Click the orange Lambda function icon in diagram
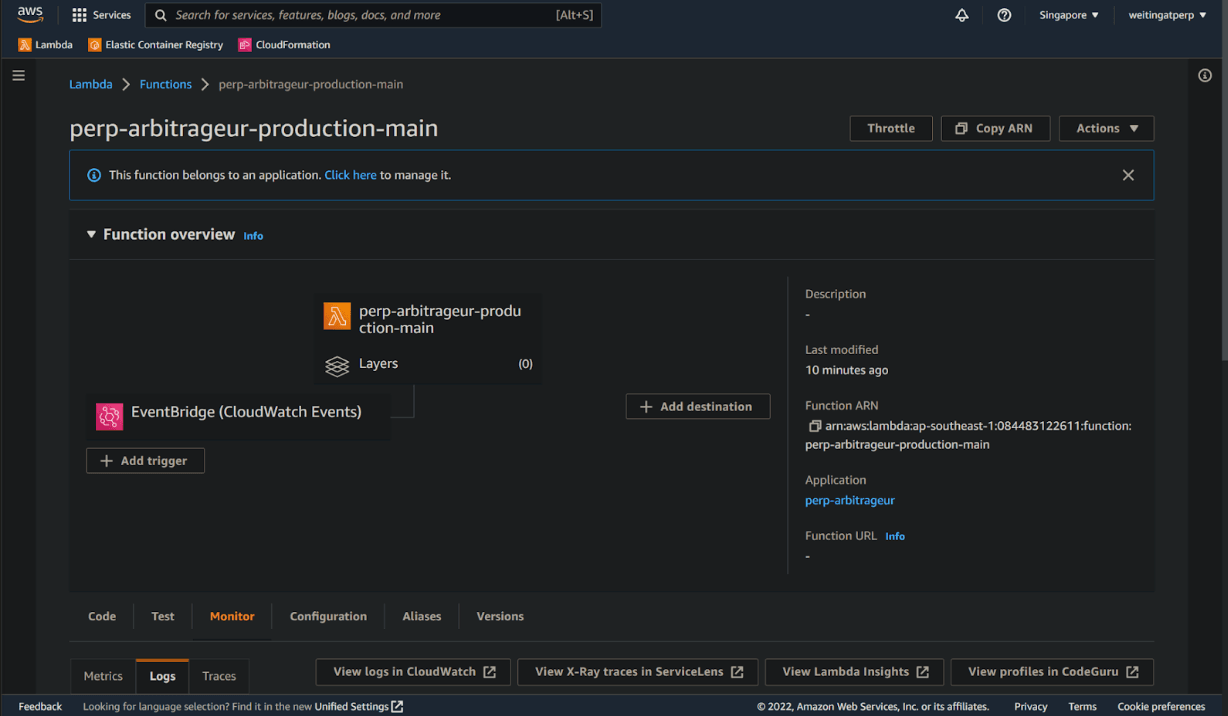This screenshot has height=716, width=1228. click(x=337, y=316)
